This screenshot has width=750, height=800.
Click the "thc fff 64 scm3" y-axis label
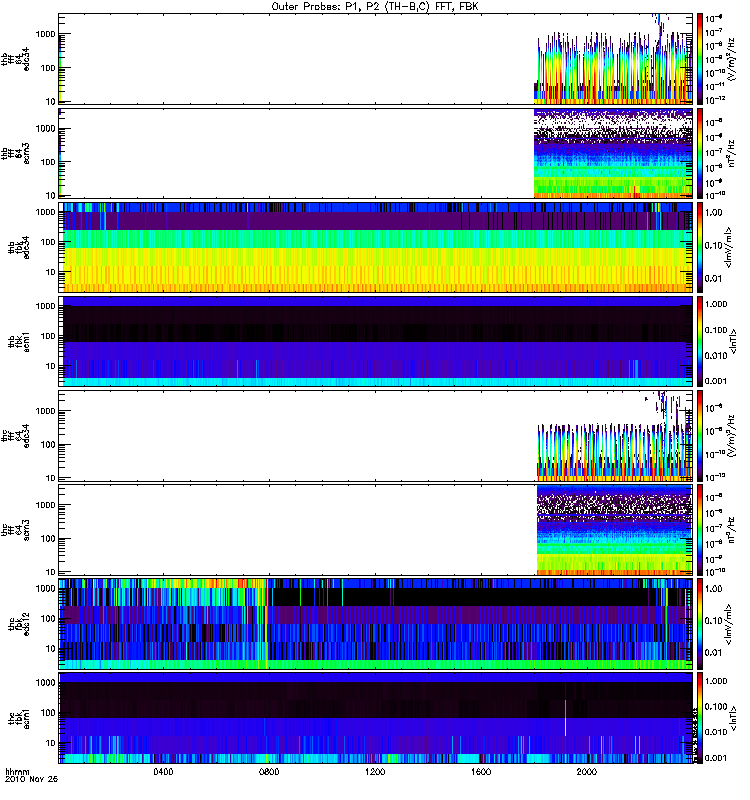(x=16, y=530)
